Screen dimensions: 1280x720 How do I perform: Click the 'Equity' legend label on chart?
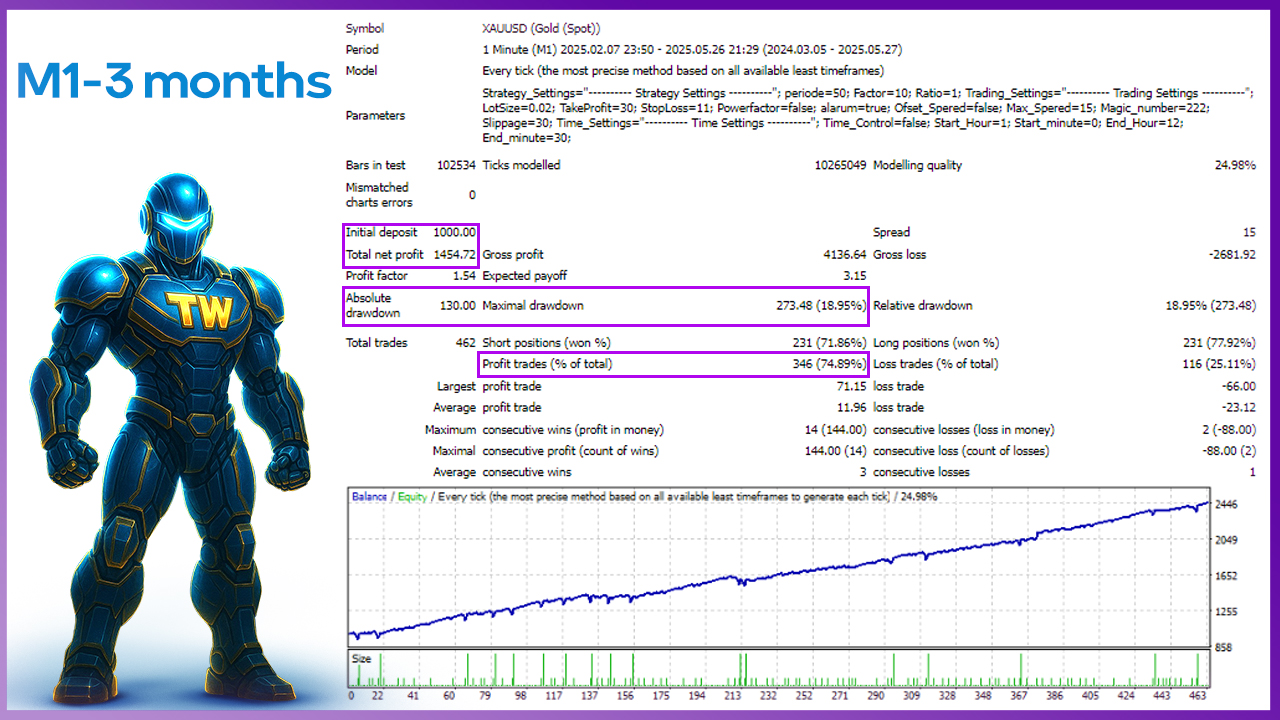412,496
